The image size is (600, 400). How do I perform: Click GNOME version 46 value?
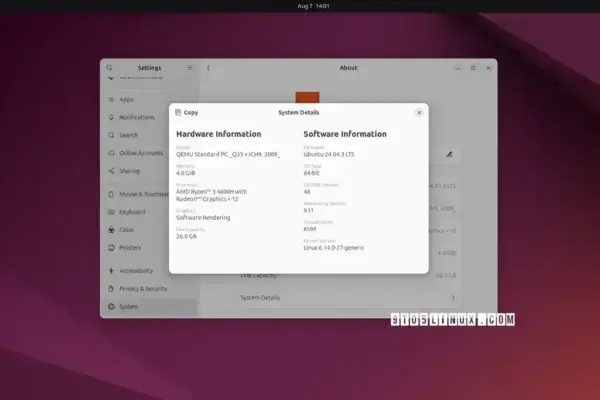[x=307, y=192]
